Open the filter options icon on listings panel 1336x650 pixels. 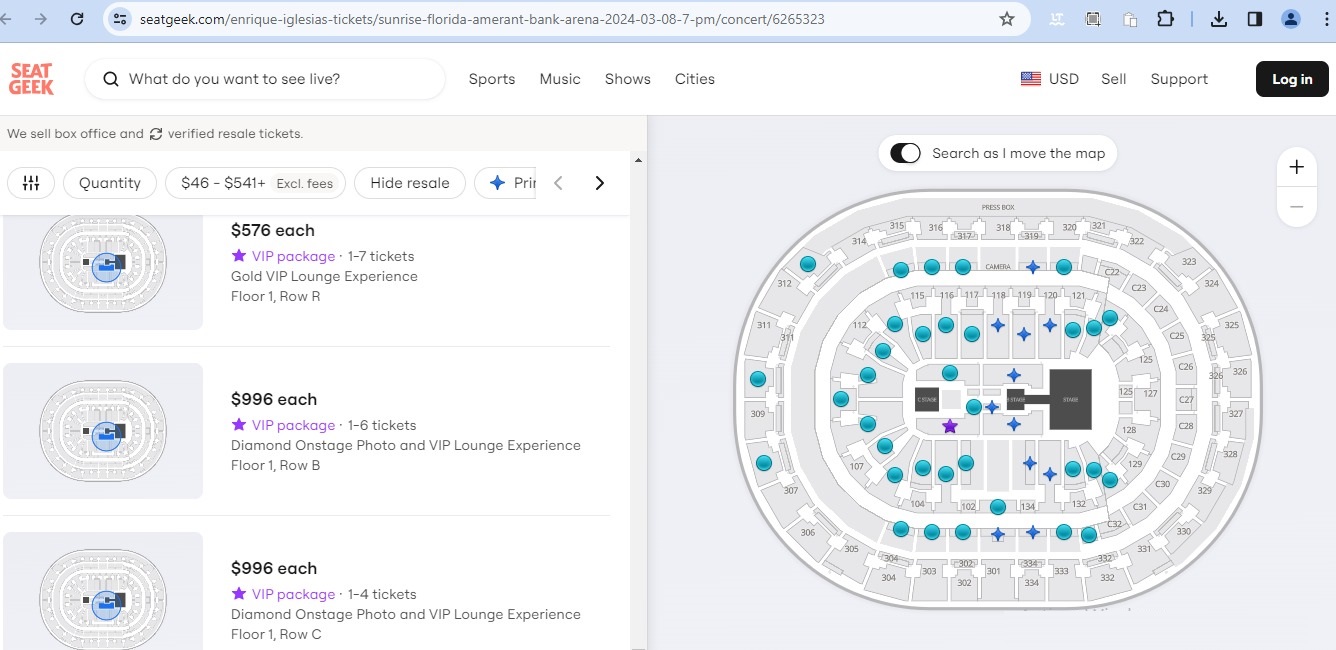click(x=31, y=183)
